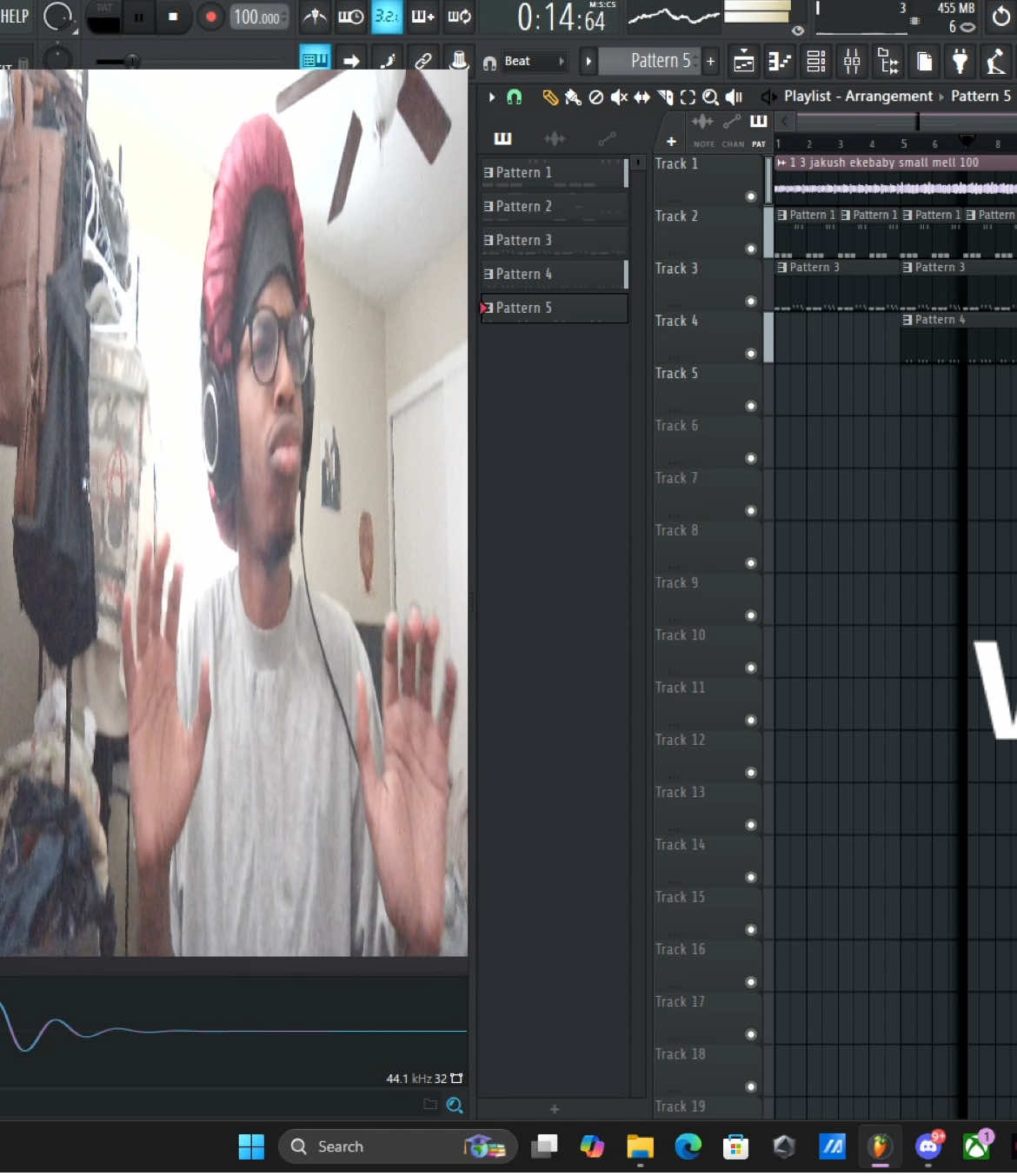Switch picker to audio clips tab
The height and width of the screenshot is (1176, 1017).
(x=554, y=138)
